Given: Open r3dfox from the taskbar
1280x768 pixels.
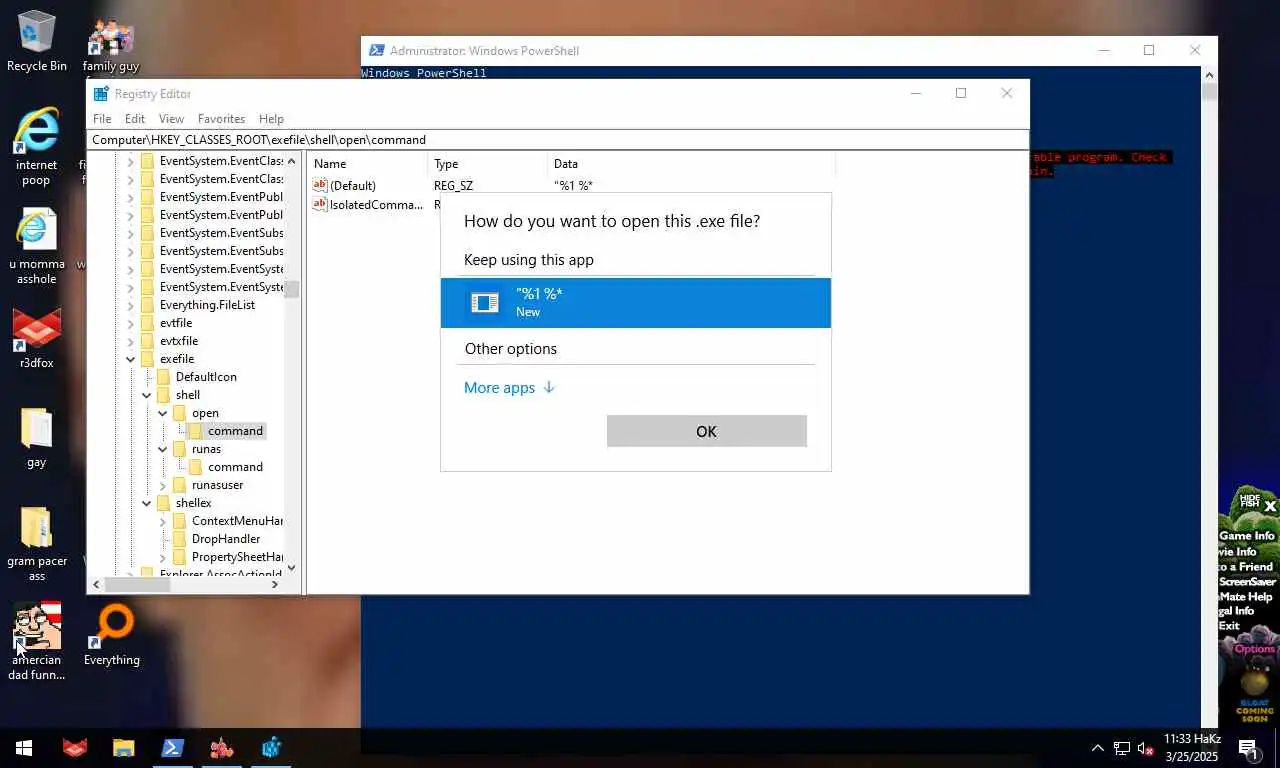Looking at the screenshot, I should click(75, 748).
